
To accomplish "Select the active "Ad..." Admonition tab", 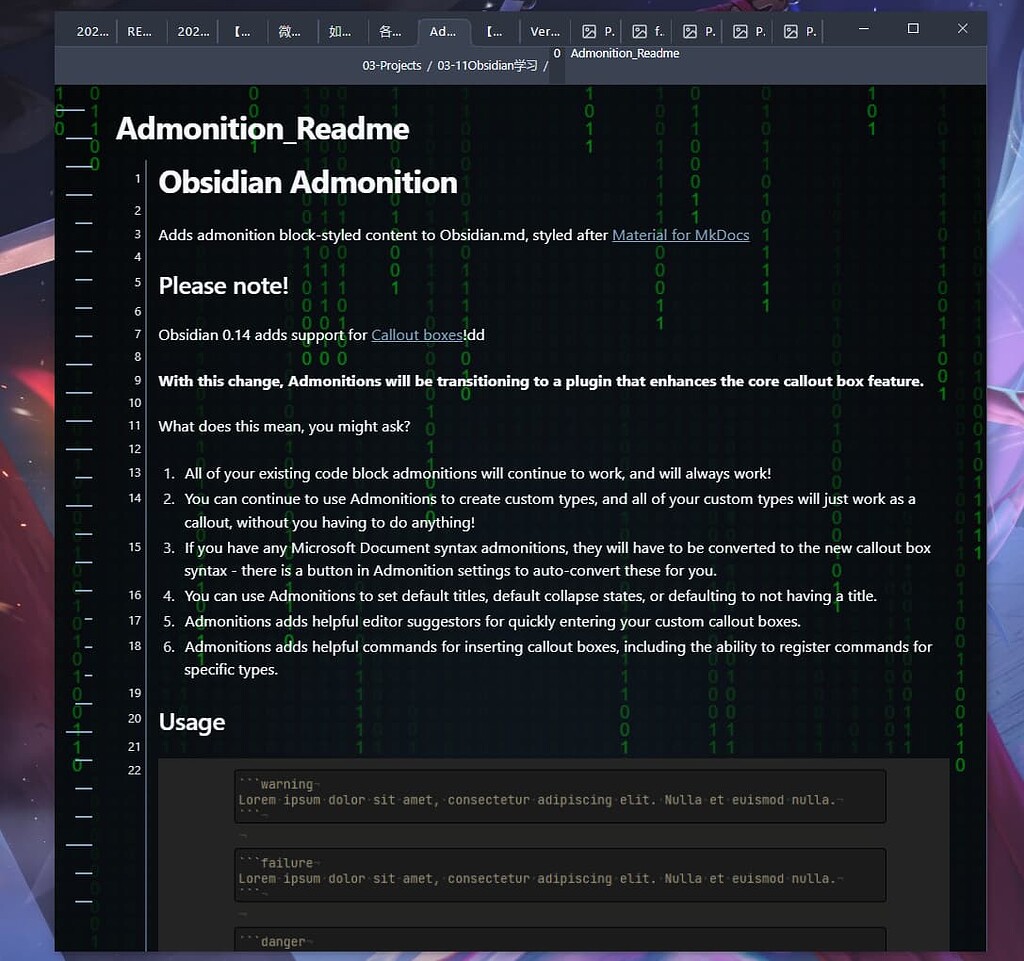I will [x=443, y=31].
